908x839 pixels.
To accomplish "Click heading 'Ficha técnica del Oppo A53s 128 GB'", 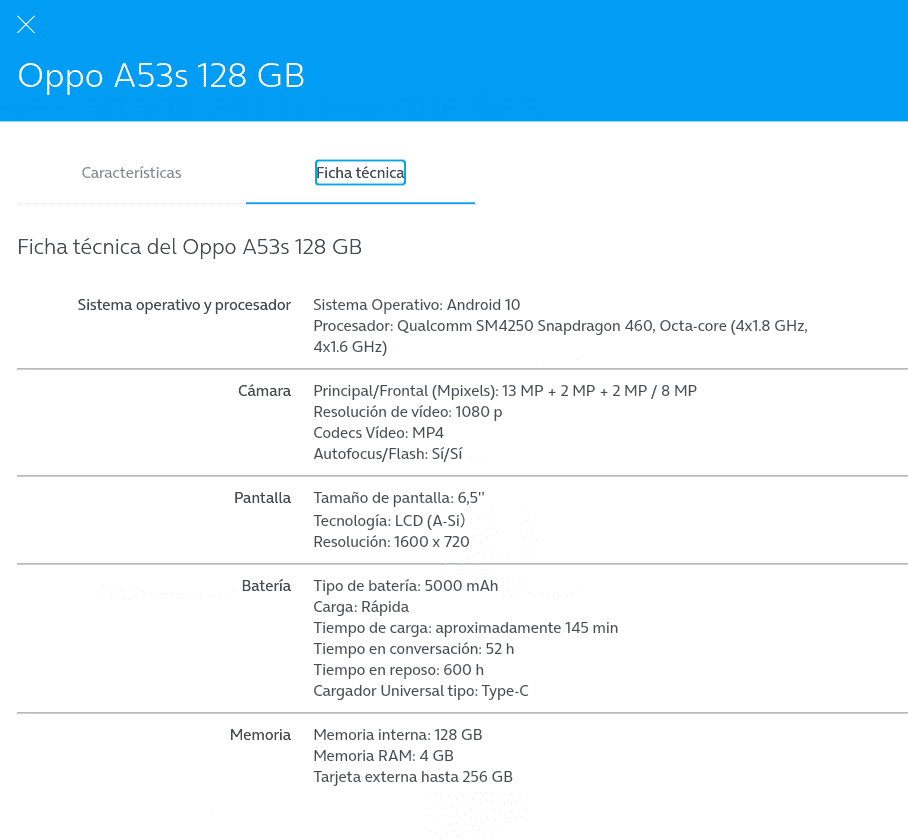I will (189, 247).
